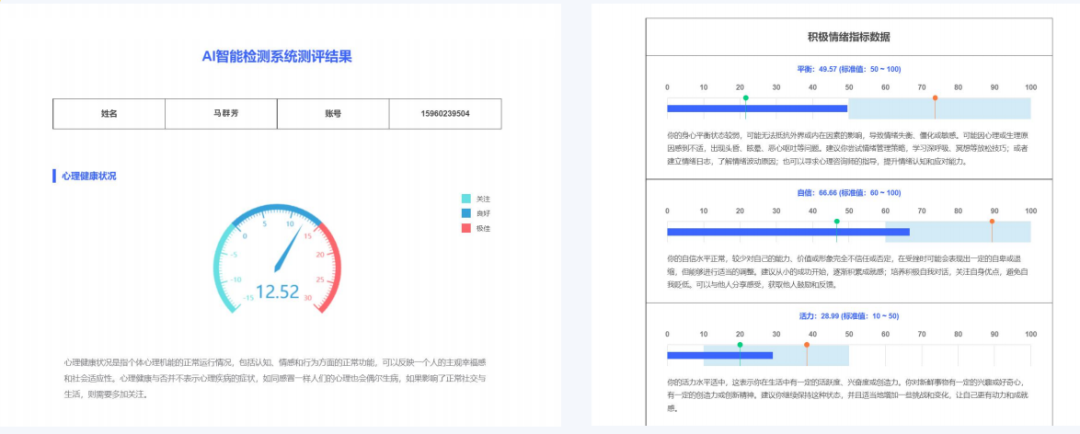Click the 平衡 description paragraph starting 你的身心平衡状态

click(847, 149)
